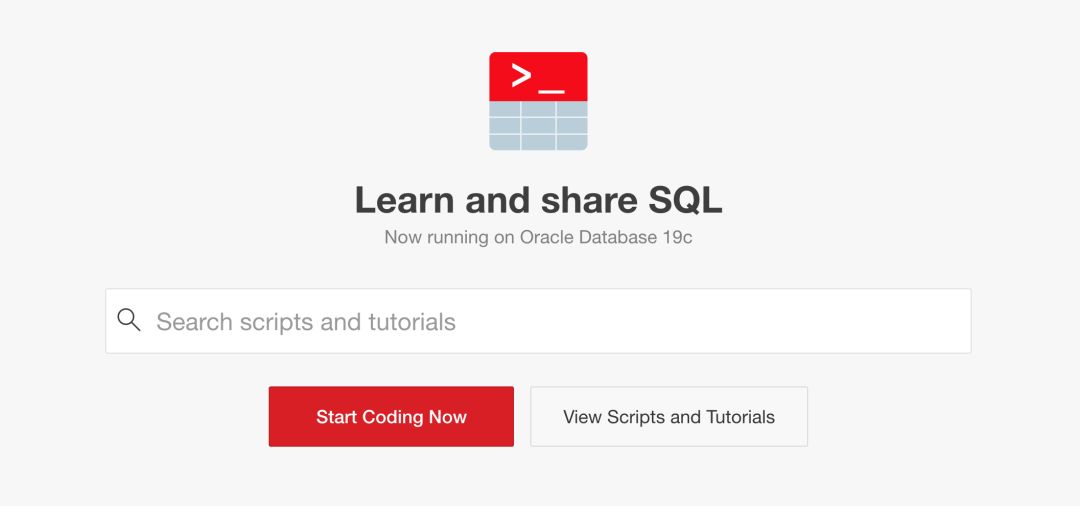Image resolution: width=1080 pixels, height=506 pixels.
Task: Click the "Learn and share SQL" heading
Action: tap(538, 200)
